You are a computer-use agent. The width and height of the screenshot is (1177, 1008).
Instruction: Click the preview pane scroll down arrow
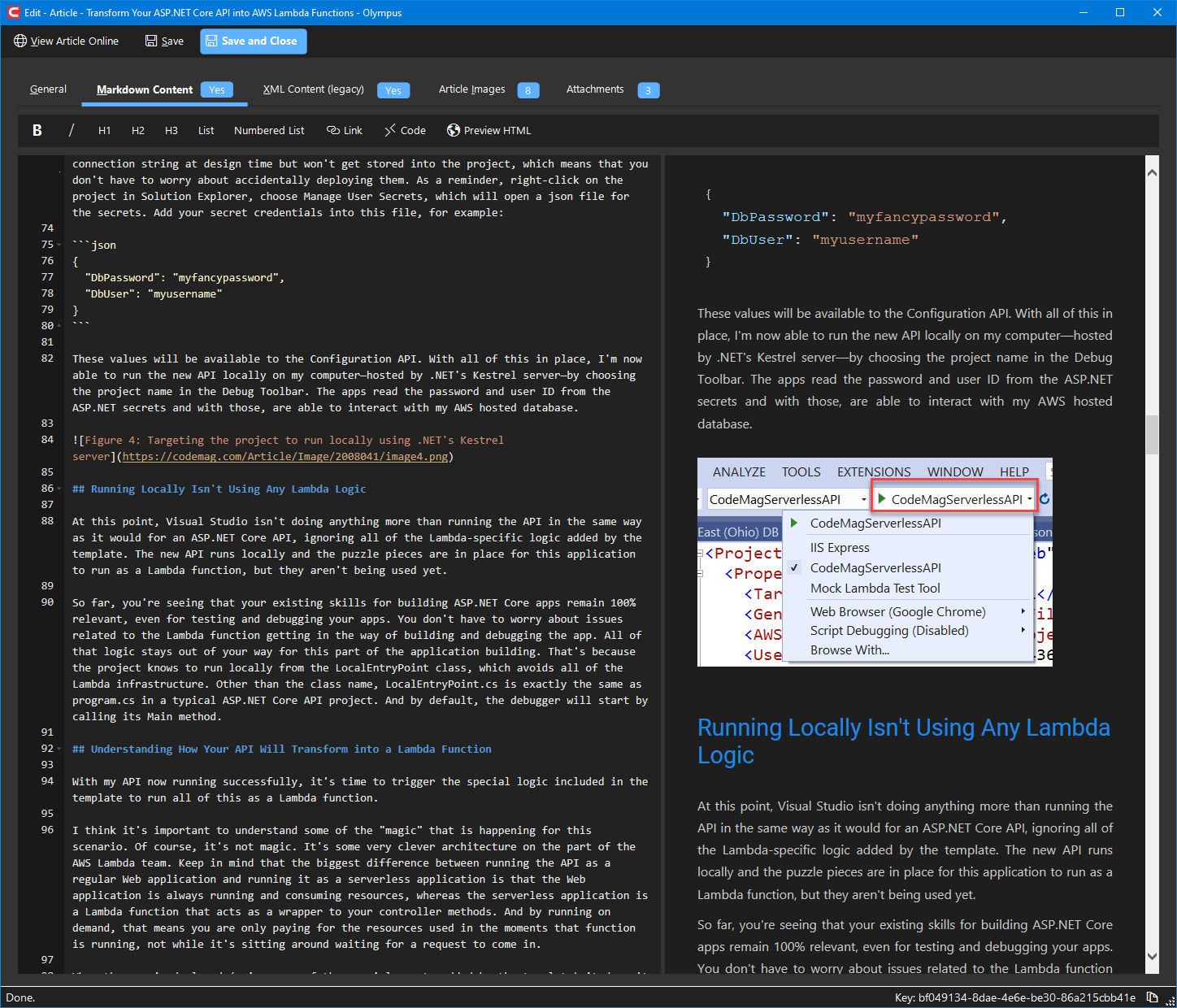(1152, 956)
